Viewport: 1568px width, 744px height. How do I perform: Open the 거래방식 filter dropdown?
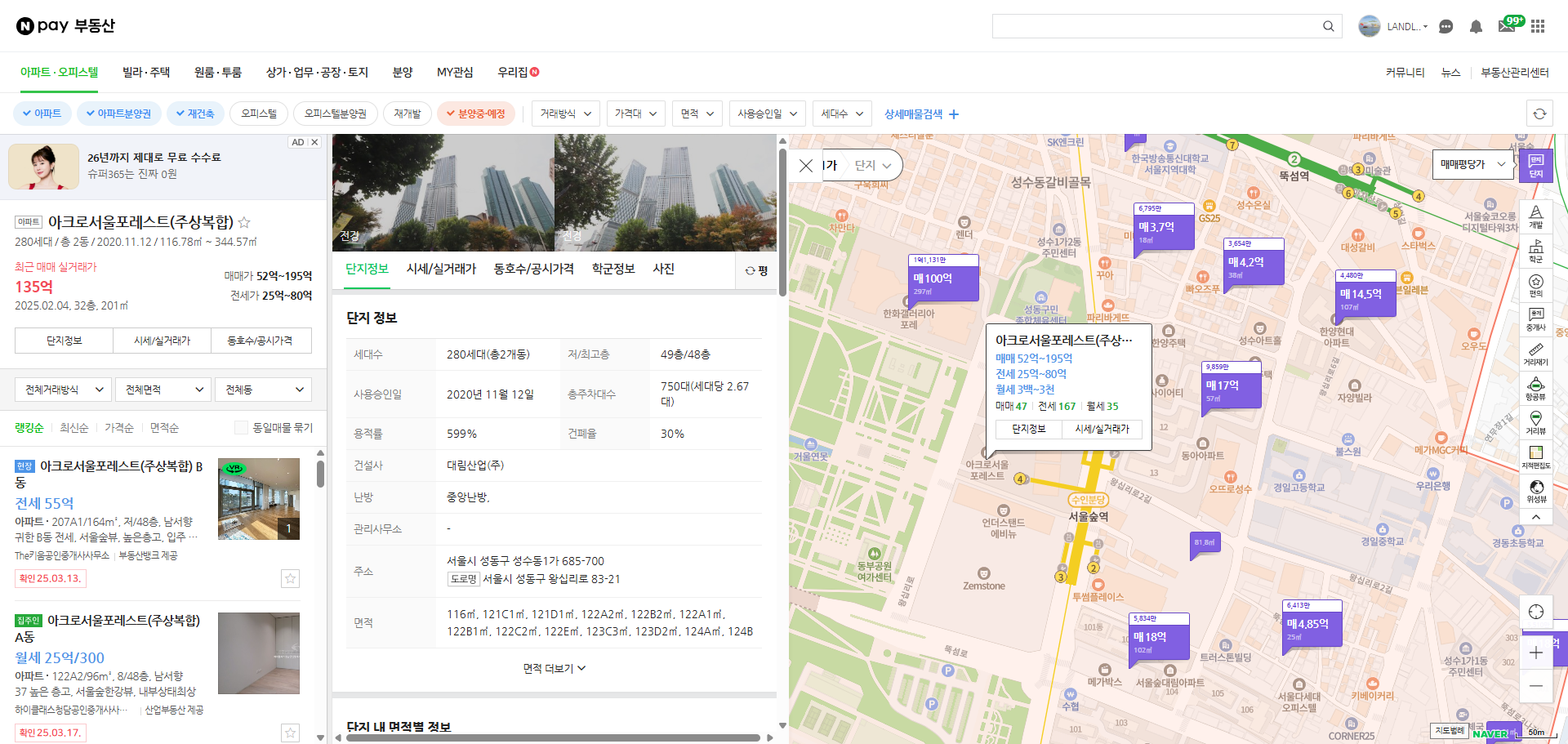pos(566,114)
